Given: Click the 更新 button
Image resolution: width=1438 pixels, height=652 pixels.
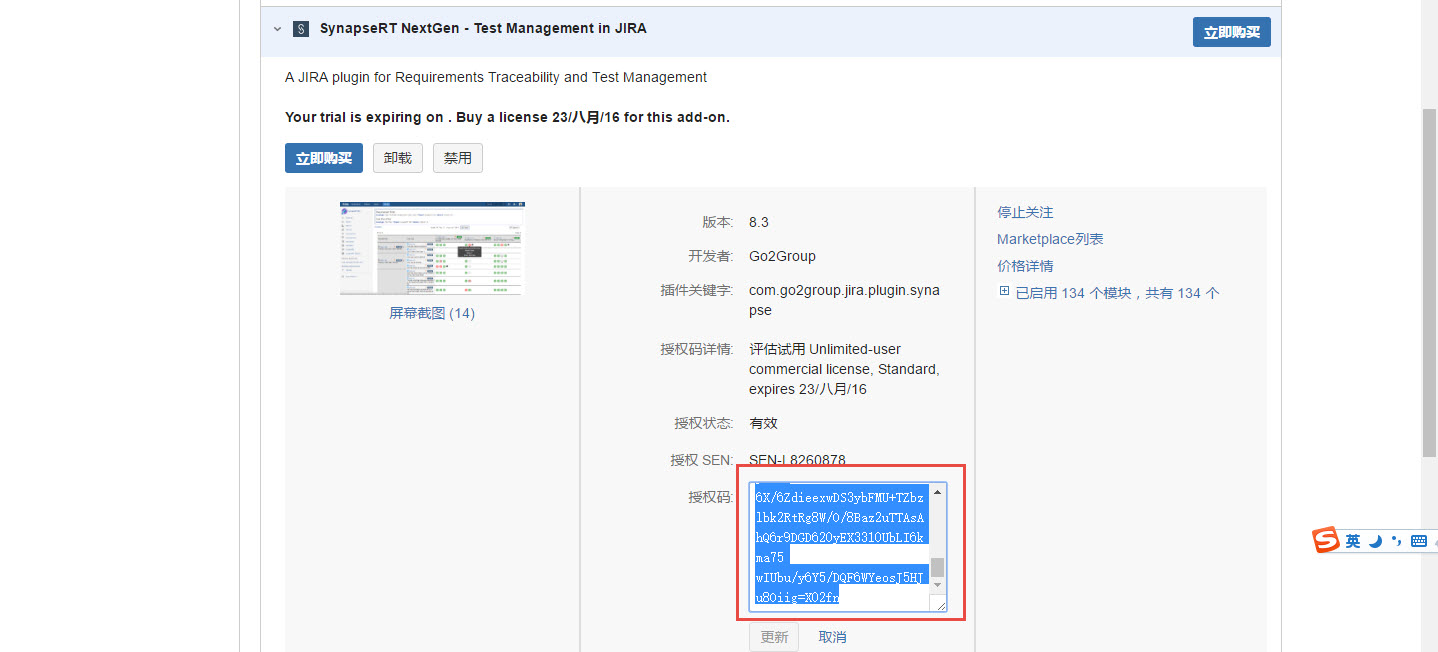Looking at the screenshot, I should coord(774,637).
